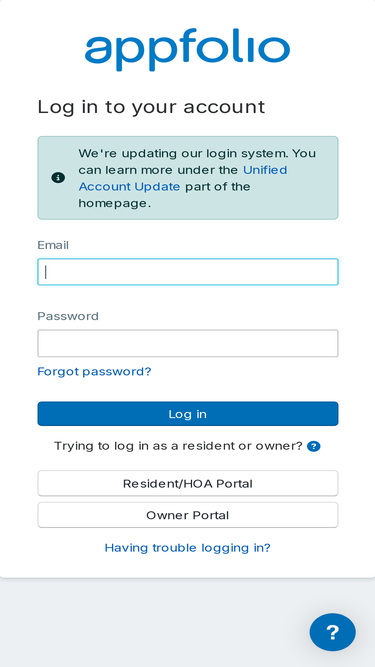
Task: Click the Email field label
Action: (53, 245)
